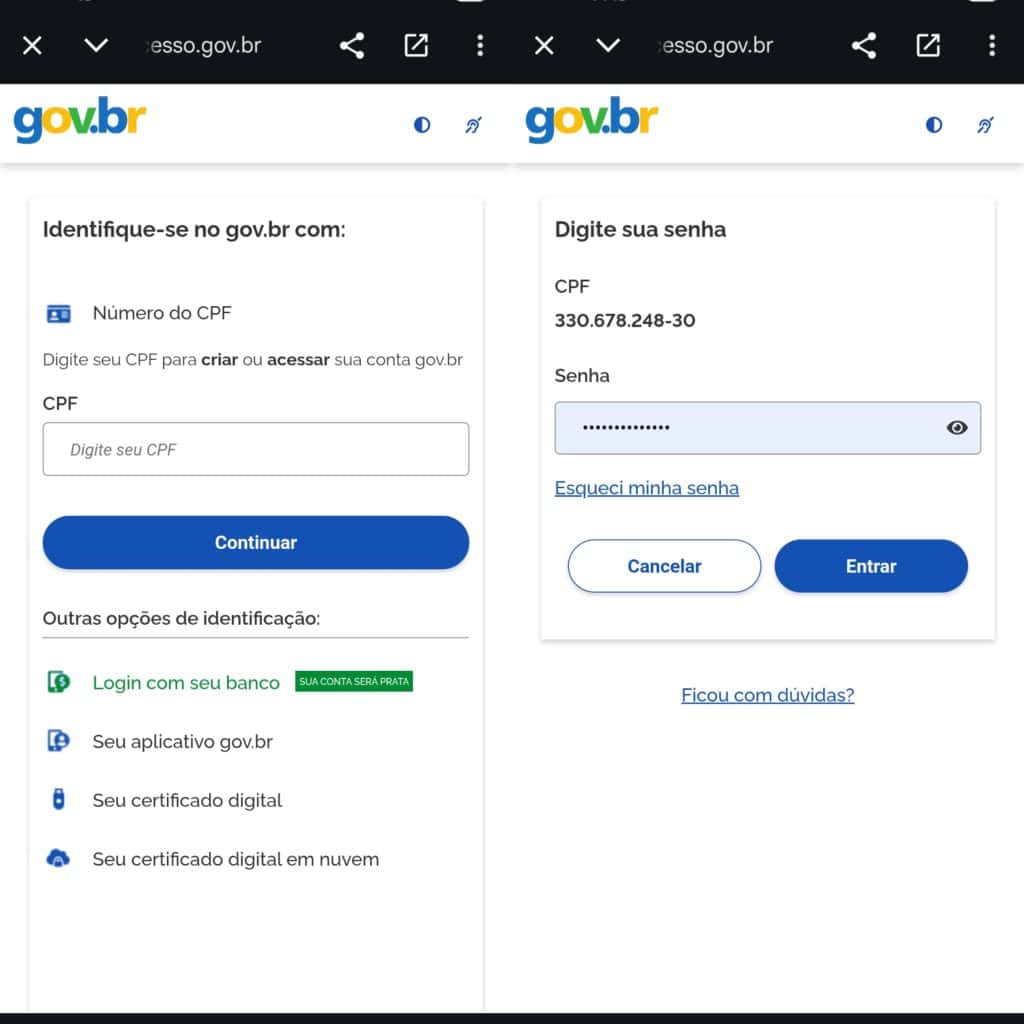The height and width of the screenshot is (1024, 1024).
Task: Click the gov.br logo
Action: (80, 122)
